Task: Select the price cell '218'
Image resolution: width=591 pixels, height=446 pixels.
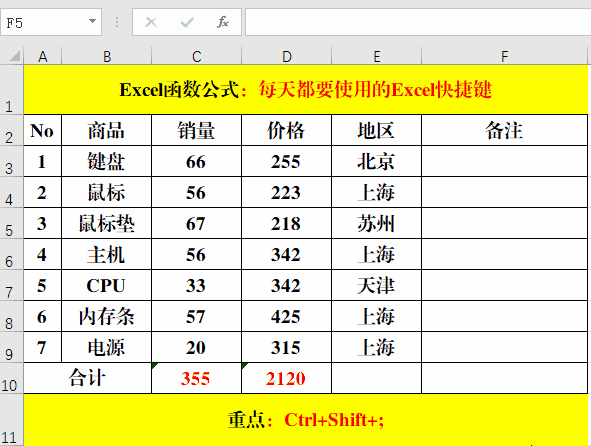Action: coord(286,223)
